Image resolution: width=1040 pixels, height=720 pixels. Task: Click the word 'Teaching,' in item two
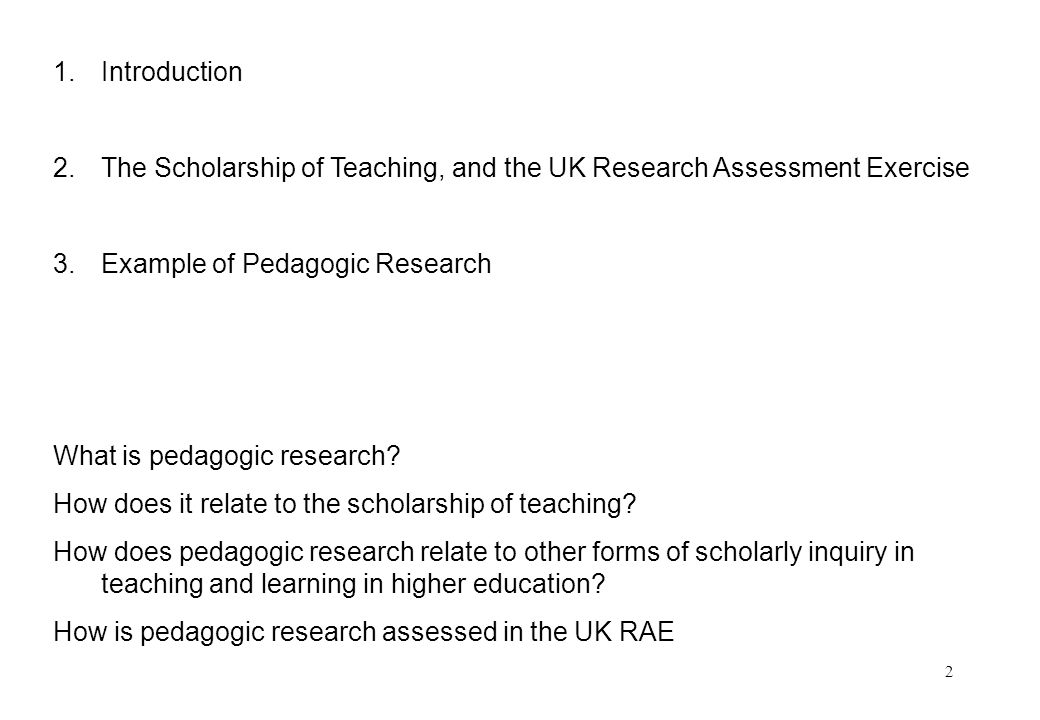pos(387,168)
